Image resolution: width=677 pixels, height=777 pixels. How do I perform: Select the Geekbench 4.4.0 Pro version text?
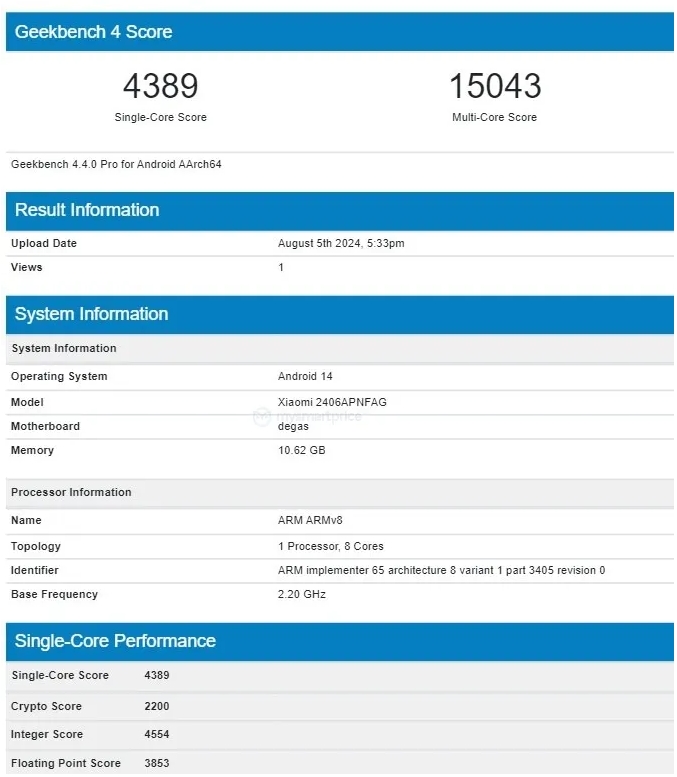(x=116, y=164)
